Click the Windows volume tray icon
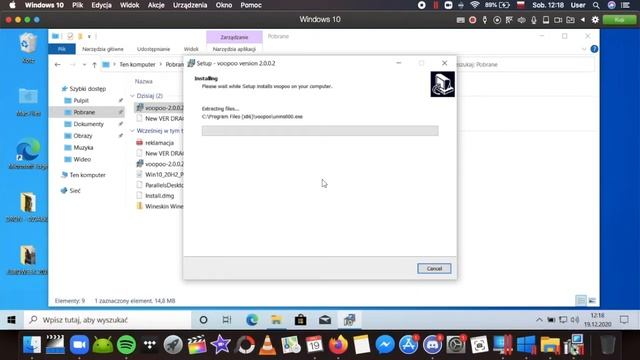The height and width of the screenshot is (360, 640). (x=575, y=320)
